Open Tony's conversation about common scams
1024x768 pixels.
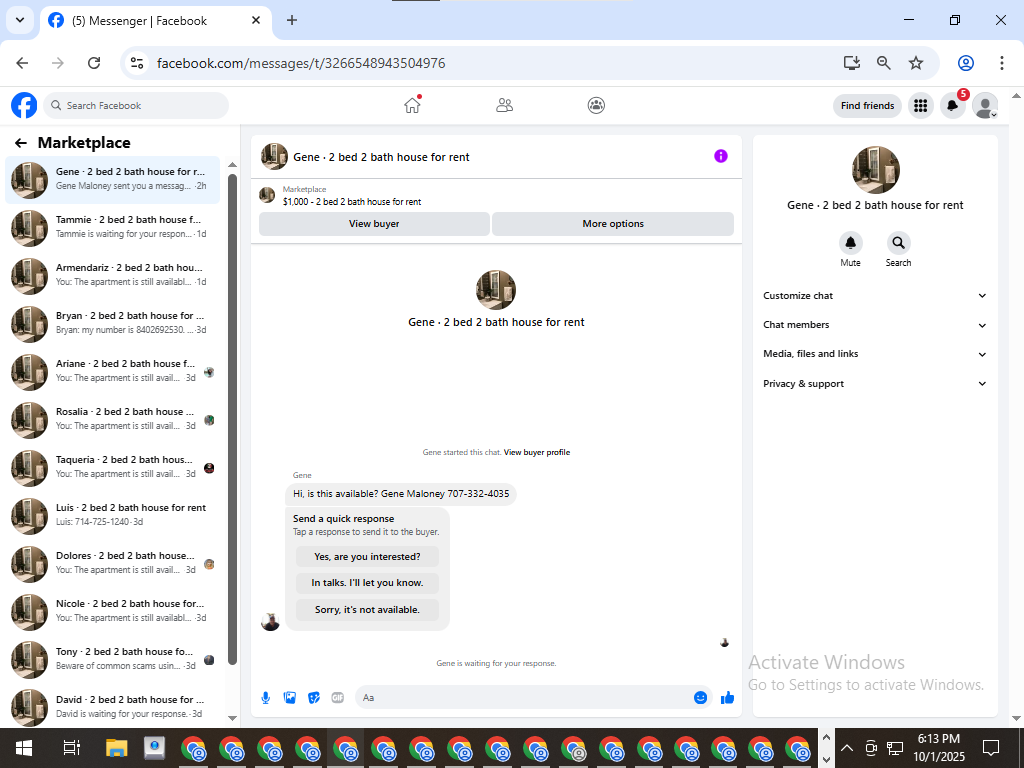pyautogui.click(x=112, y=660)
